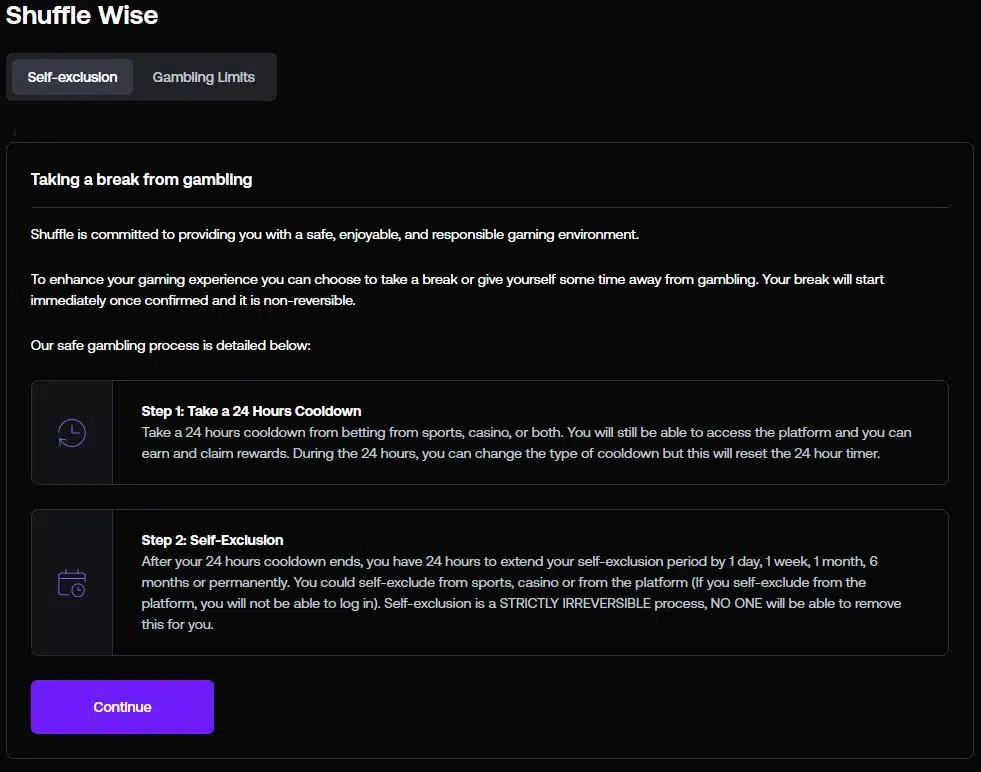Select the 'Step 1: Take a 24 Hours Cooldown' title

[251, 411]
